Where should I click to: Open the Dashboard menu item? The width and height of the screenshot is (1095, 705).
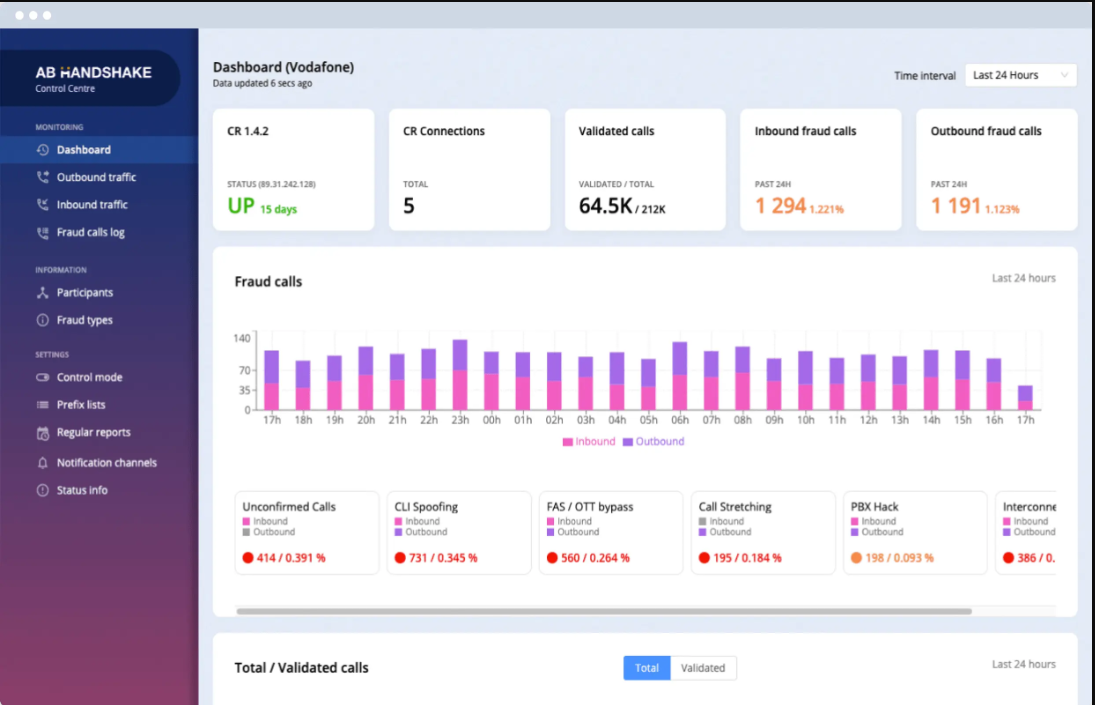[x=99, y=150]
